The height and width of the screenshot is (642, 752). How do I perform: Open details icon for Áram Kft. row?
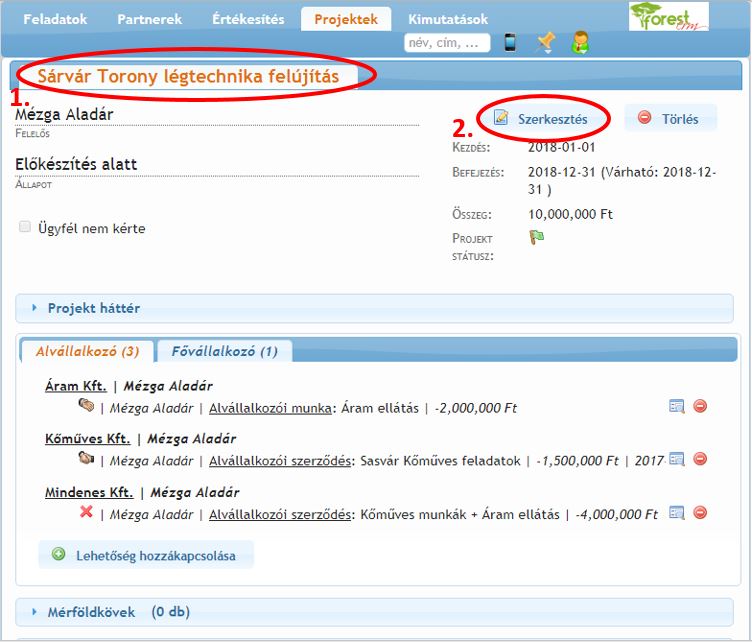point(677,406)
